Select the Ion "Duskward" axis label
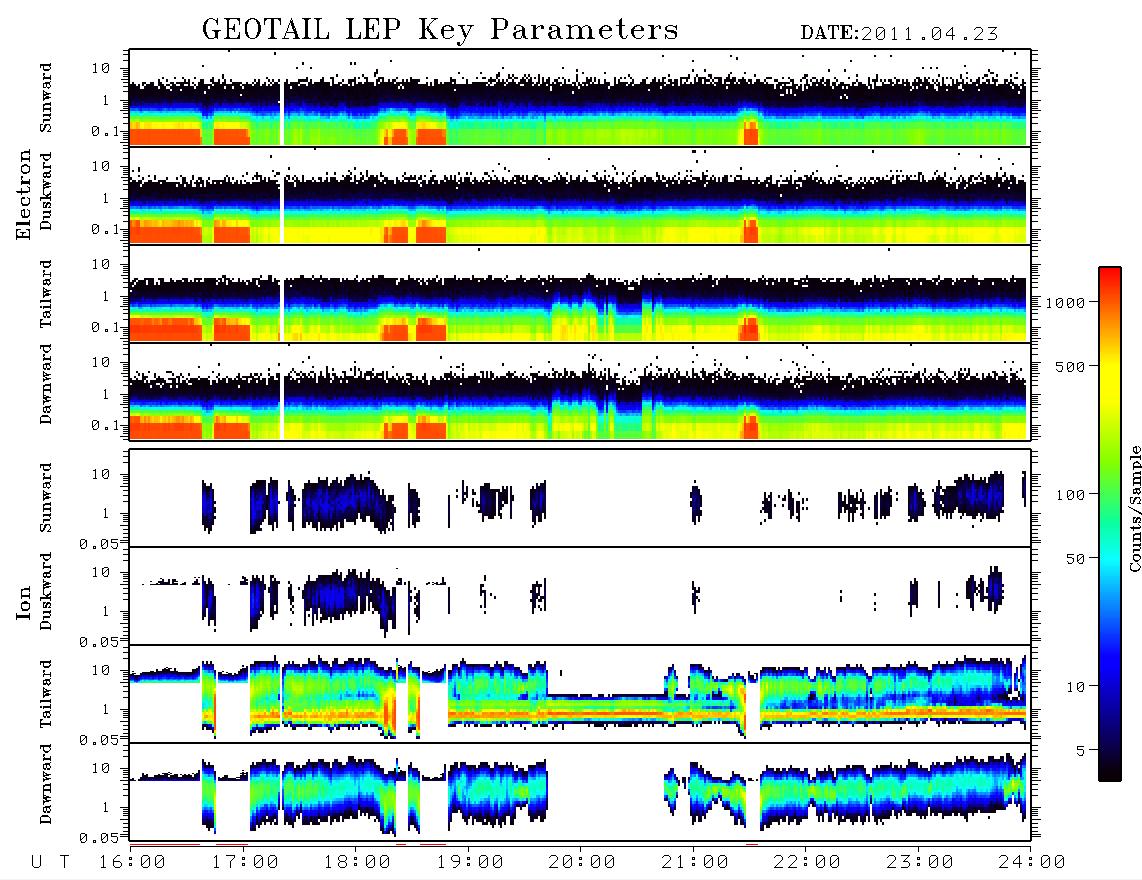 [46, 591]
